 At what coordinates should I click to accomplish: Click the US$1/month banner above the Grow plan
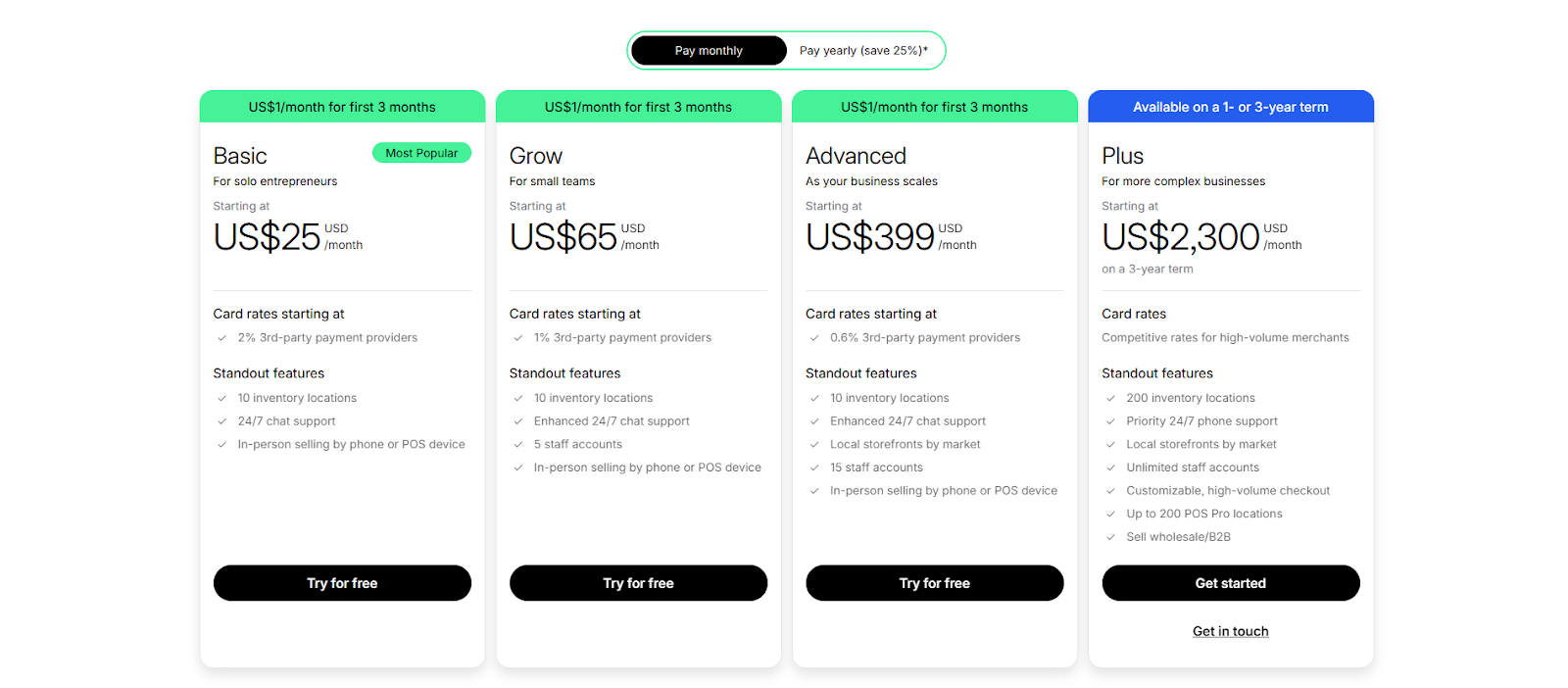(x=638, y=107)
